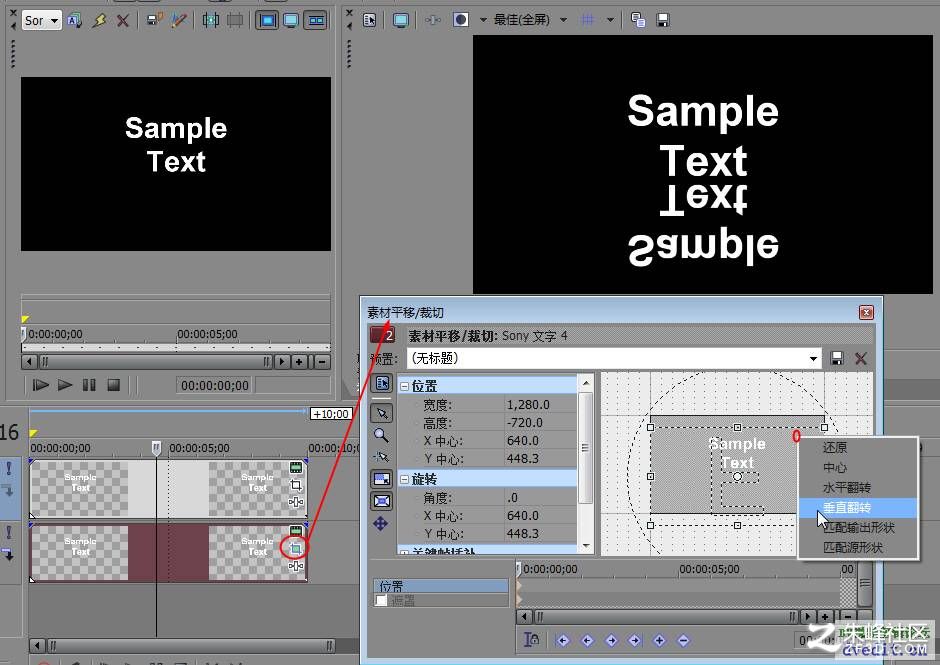Toggle bottom track exclamation automation button

(x=9, y=532)
